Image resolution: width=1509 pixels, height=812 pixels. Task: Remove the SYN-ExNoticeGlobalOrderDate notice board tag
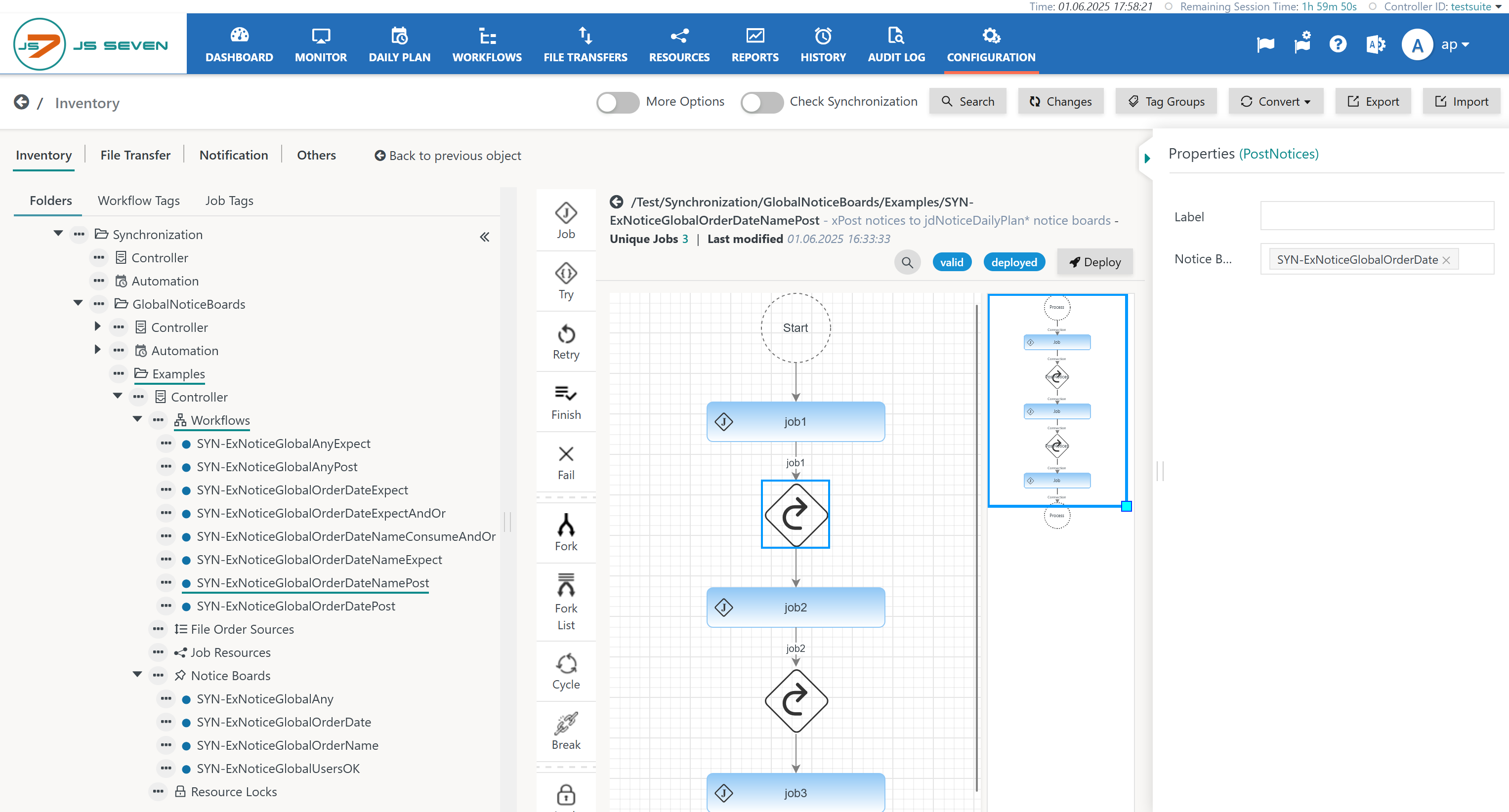[x=1446, y=260]
